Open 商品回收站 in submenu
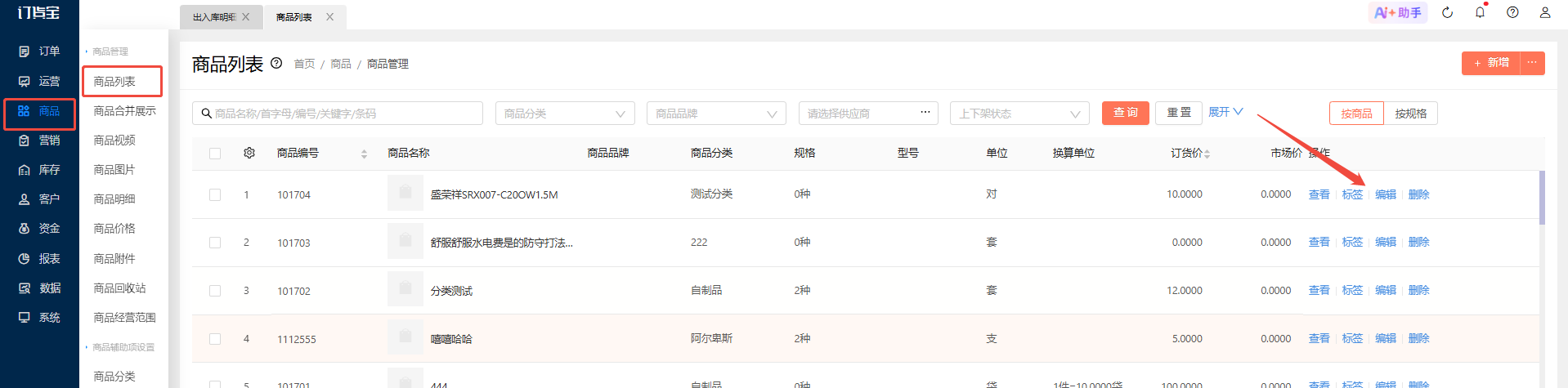The width and height of the screenshot is (1568, 388). coord(119,288)
